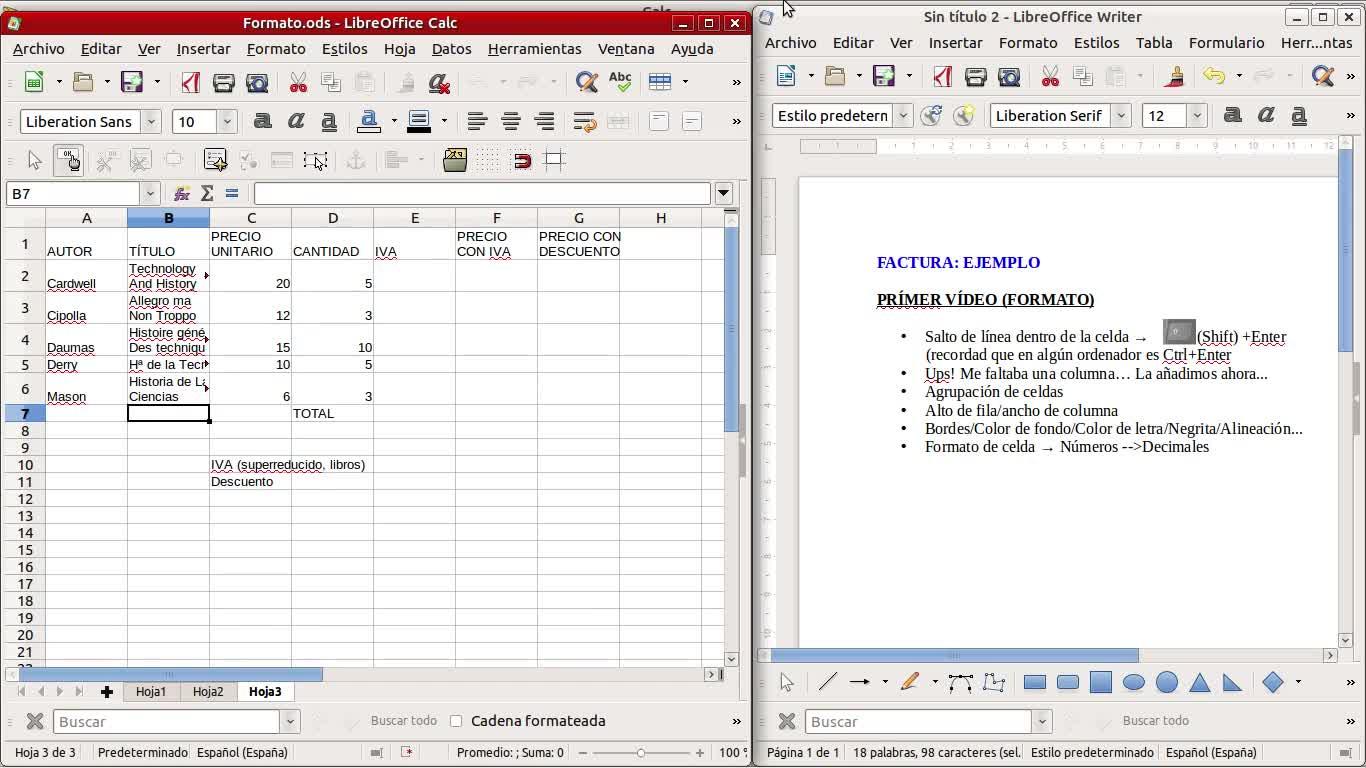
Task: Toggle italic formatting in Writer toolbar
Action: point(1266,116)
